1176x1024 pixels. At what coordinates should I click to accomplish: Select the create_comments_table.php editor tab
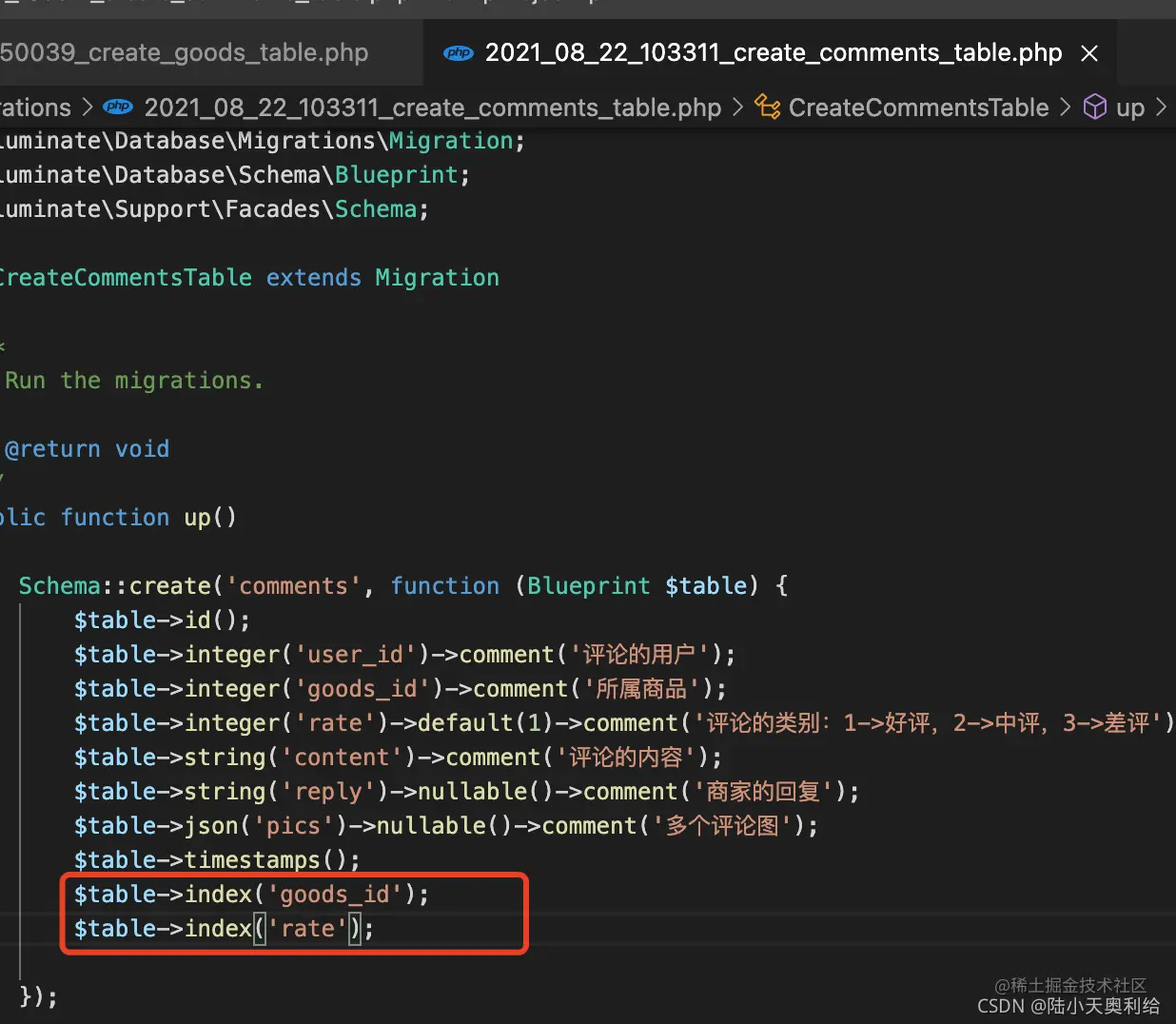tap(773, 52)
